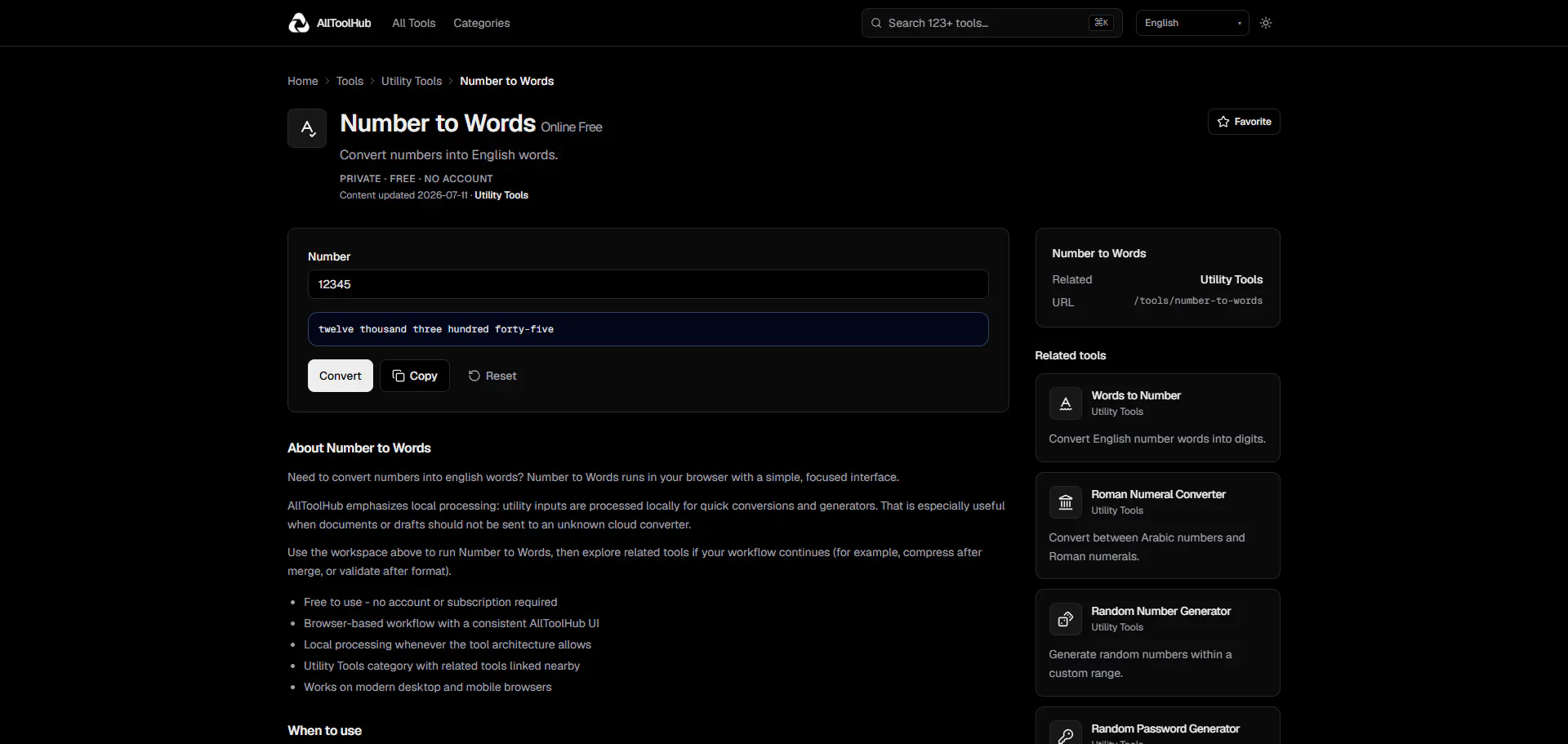Screen dimensions: 1568x744
Task: Click the Works on modern desktop bullet item
Action: coord(428,687)
